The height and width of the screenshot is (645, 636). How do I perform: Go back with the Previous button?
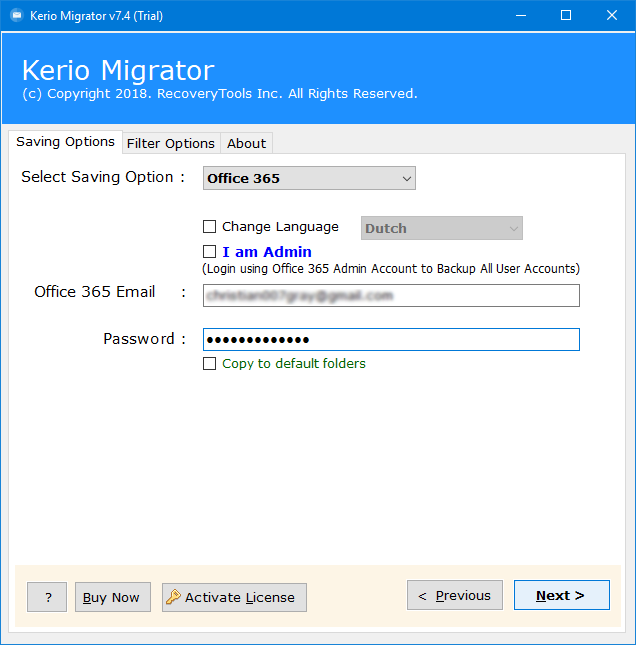pos(455,595)
